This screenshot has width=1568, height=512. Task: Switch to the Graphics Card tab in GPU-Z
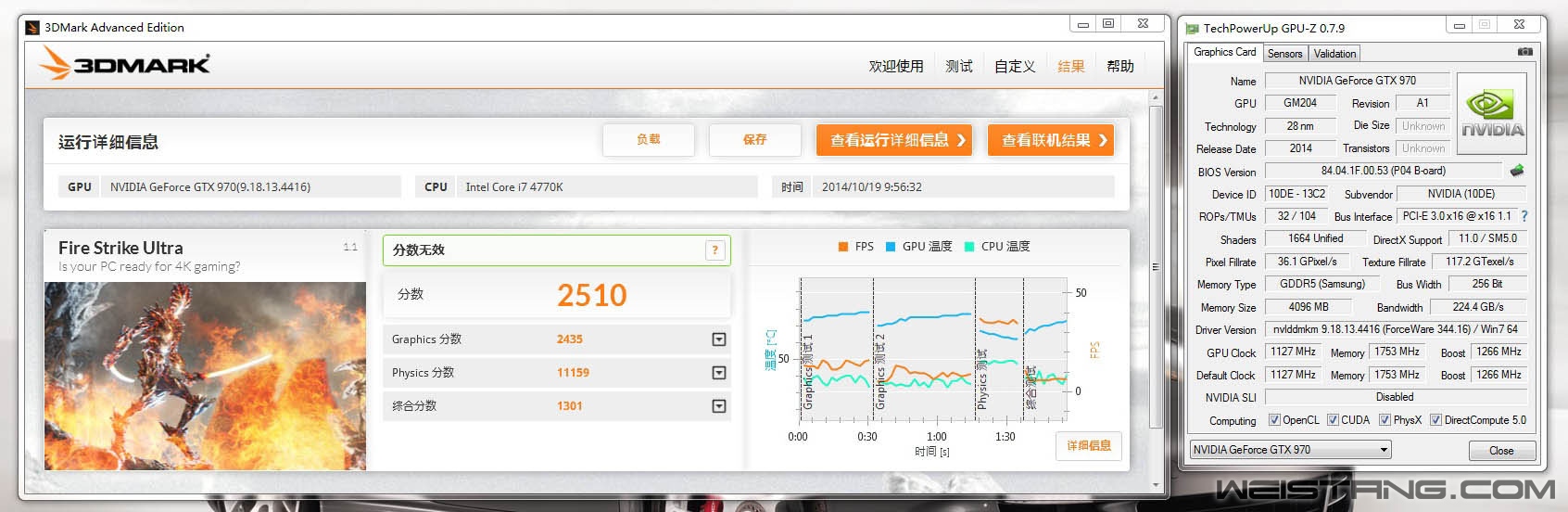click(1225, 53)
